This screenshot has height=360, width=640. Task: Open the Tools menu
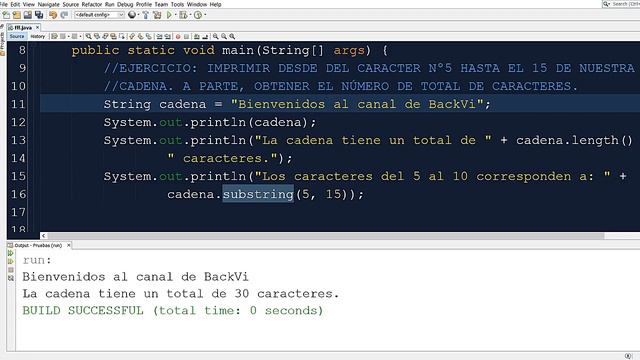pos(177,4)
